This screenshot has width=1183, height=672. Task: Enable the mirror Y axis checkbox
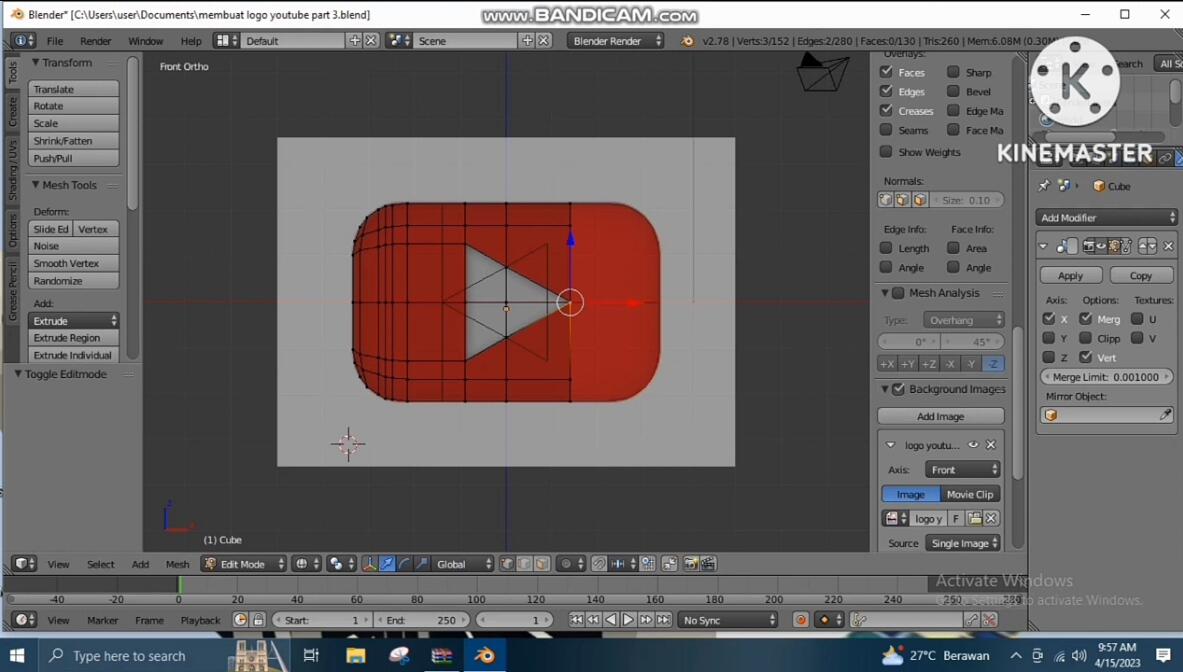pyautogui.click(x=1049, y=338)
